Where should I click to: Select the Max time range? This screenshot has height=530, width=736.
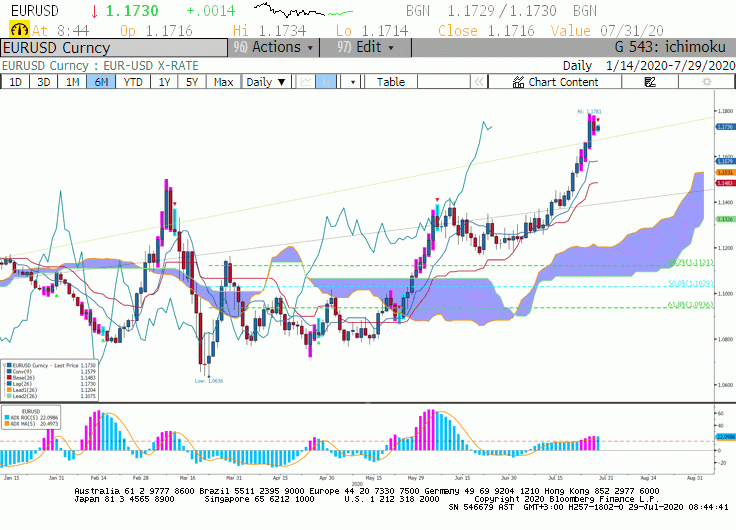(223, 82)
